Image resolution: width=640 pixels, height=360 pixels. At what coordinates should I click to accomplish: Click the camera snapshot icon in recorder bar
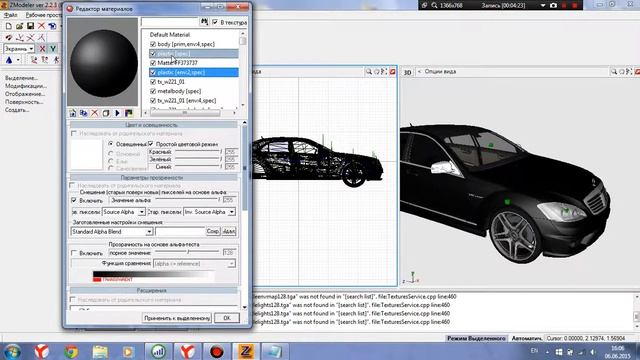pyautogui.click(x=553, y=5)
